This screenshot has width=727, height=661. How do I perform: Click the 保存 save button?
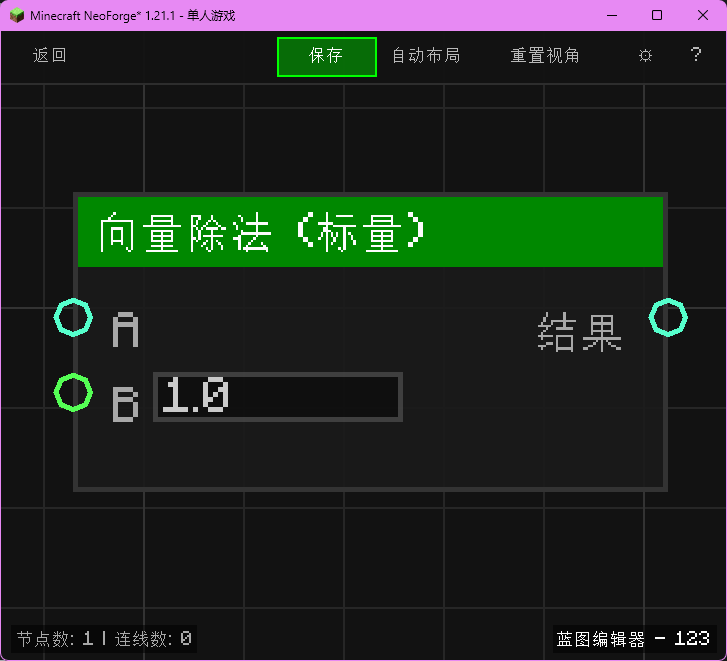pyautogui.click(x=327, y=57)
